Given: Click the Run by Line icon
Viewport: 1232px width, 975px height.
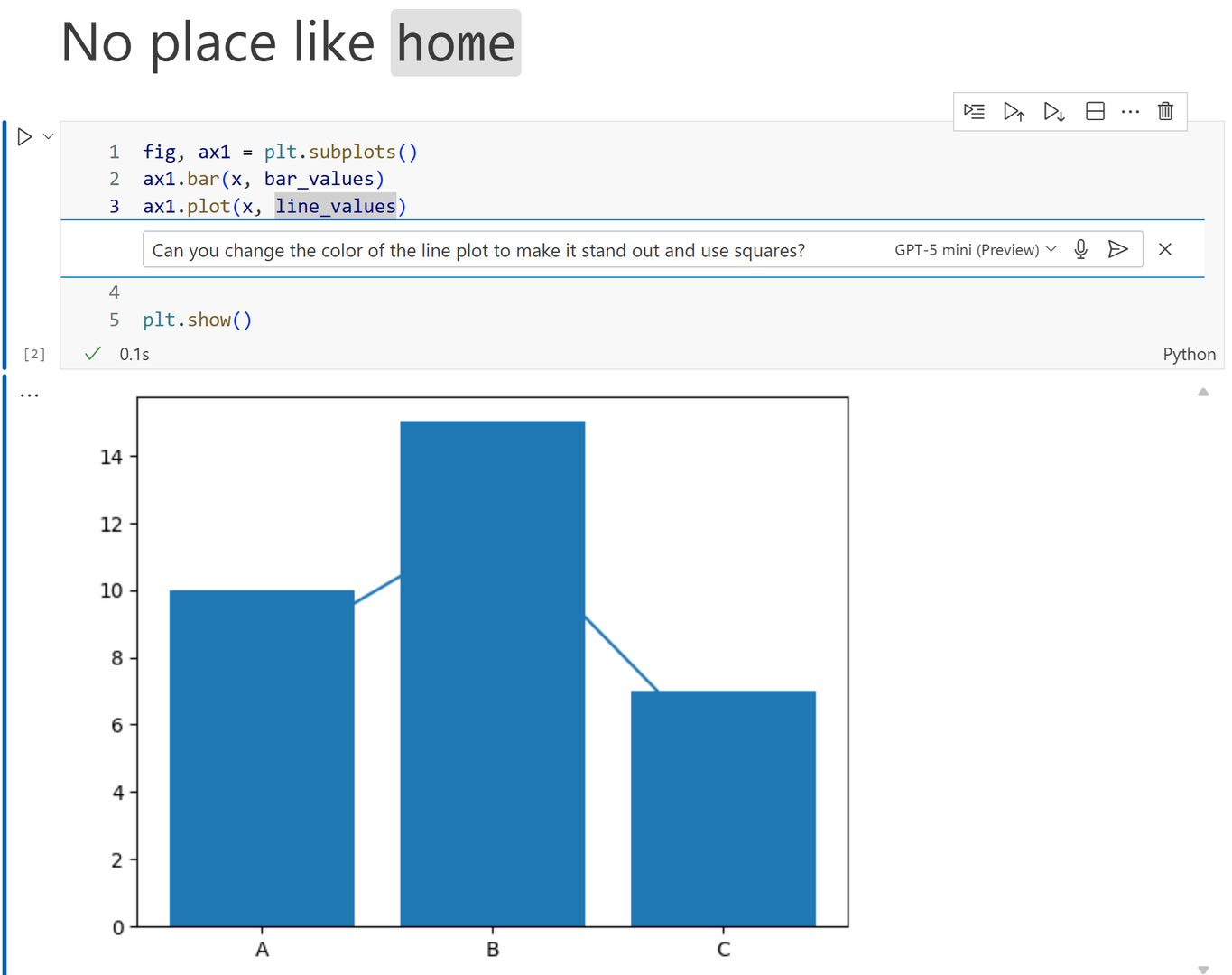Looking at the screenshot, I should point(974,111).
